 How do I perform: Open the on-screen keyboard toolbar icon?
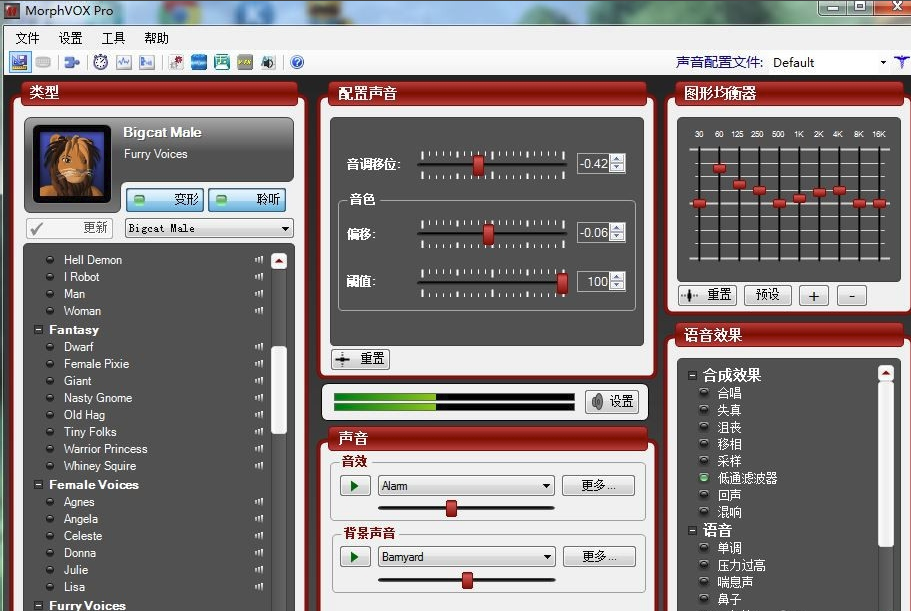tap(43, 62)
